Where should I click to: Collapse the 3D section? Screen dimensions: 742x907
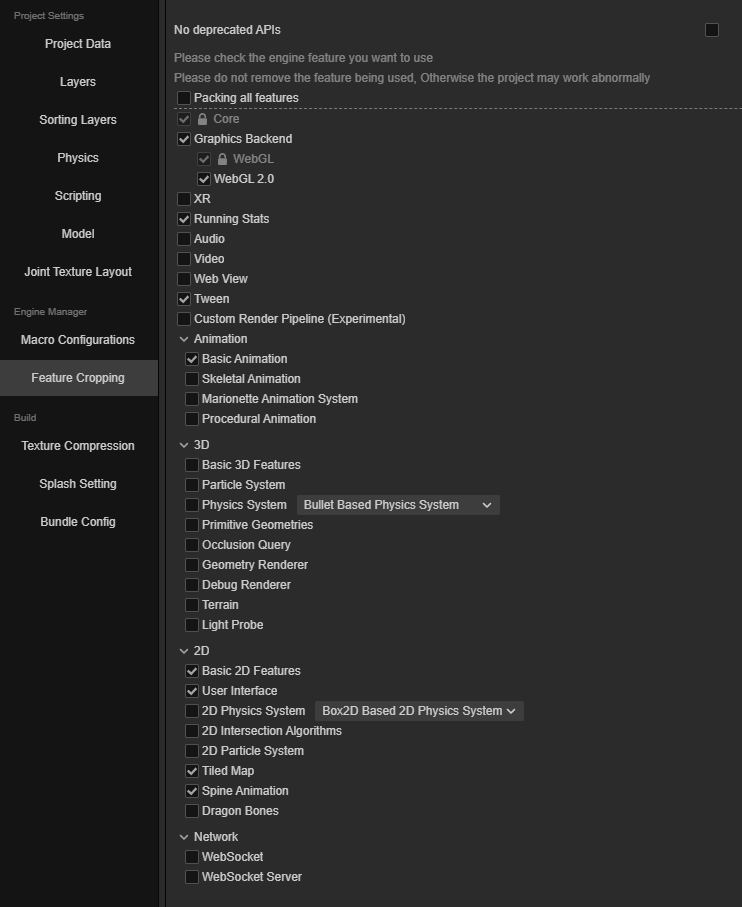point(183,444)
